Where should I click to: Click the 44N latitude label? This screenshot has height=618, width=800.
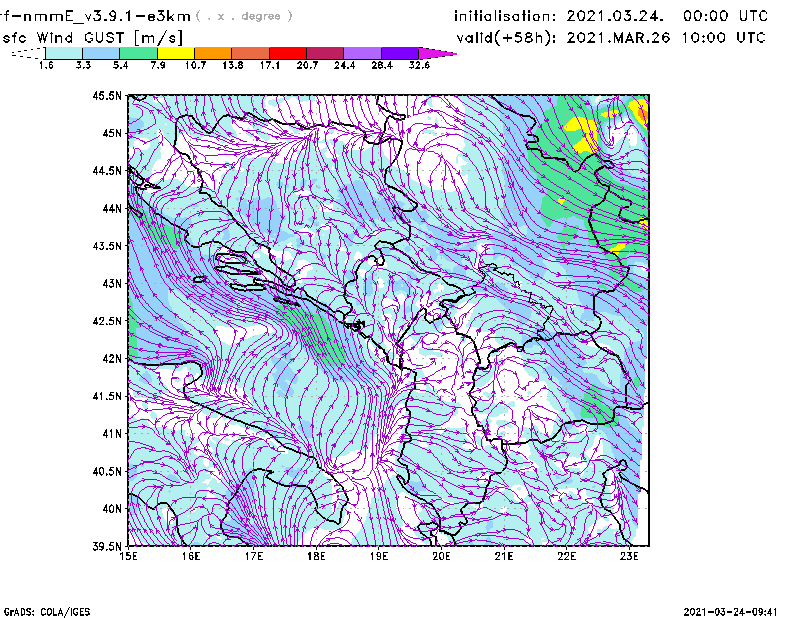pos(112,208)
